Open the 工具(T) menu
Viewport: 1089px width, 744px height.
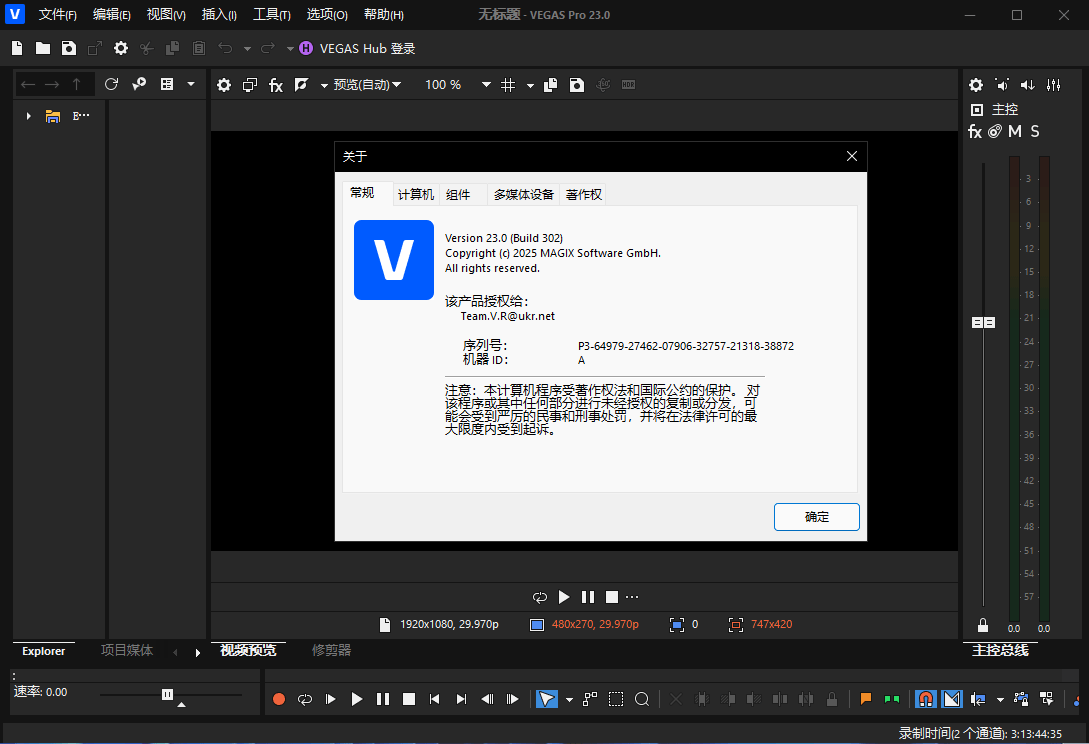pos(272,15)
